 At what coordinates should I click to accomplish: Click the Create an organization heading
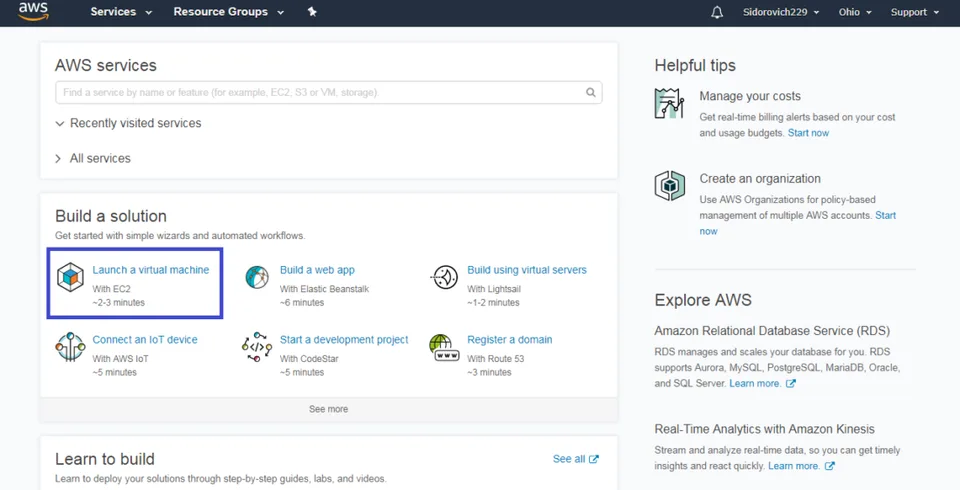pos(760,179)
